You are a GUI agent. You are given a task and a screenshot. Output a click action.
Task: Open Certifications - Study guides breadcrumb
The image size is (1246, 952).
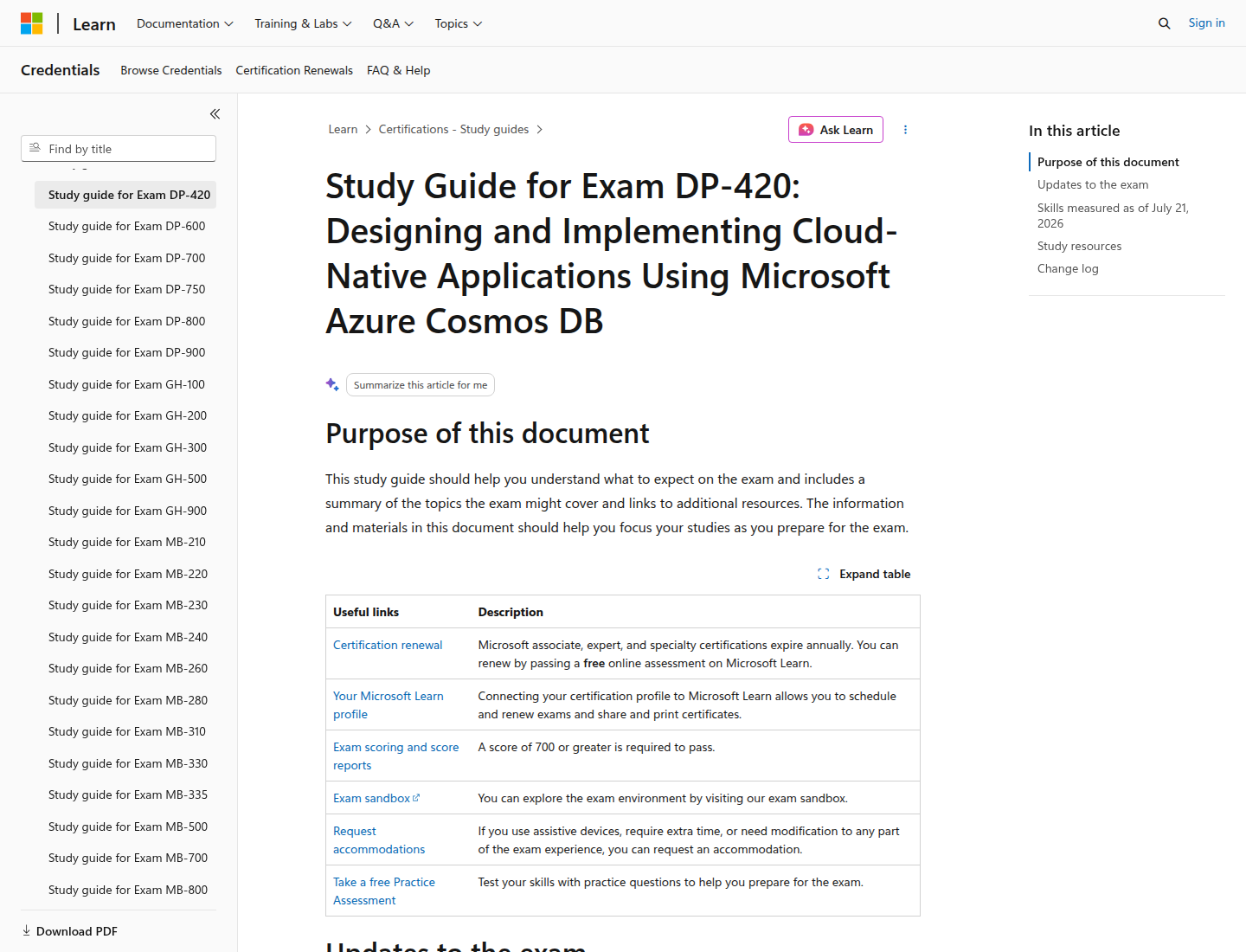tap(453, 129)
